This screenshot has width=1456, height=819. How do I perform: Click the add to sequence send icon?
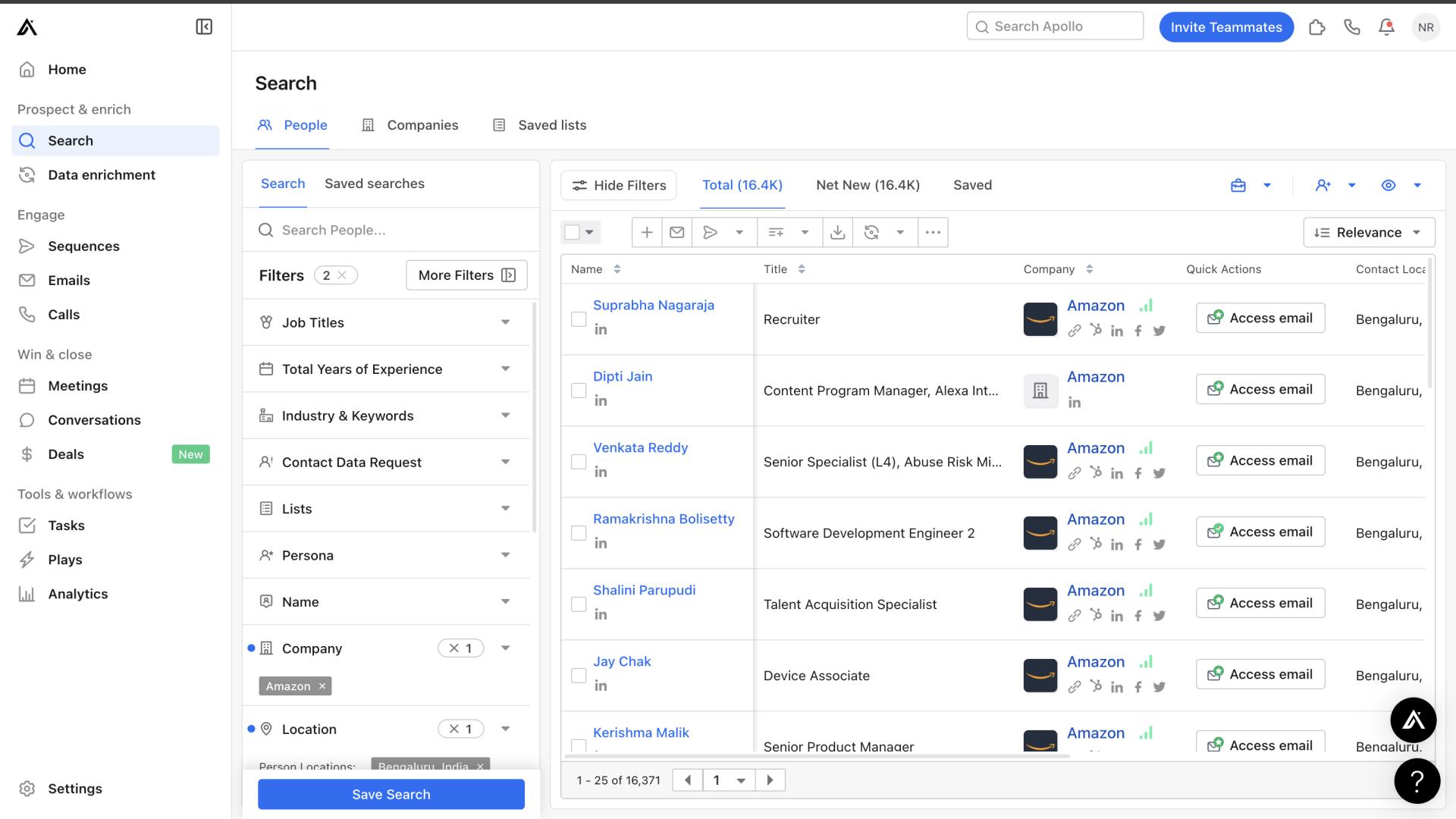[711, 233]
